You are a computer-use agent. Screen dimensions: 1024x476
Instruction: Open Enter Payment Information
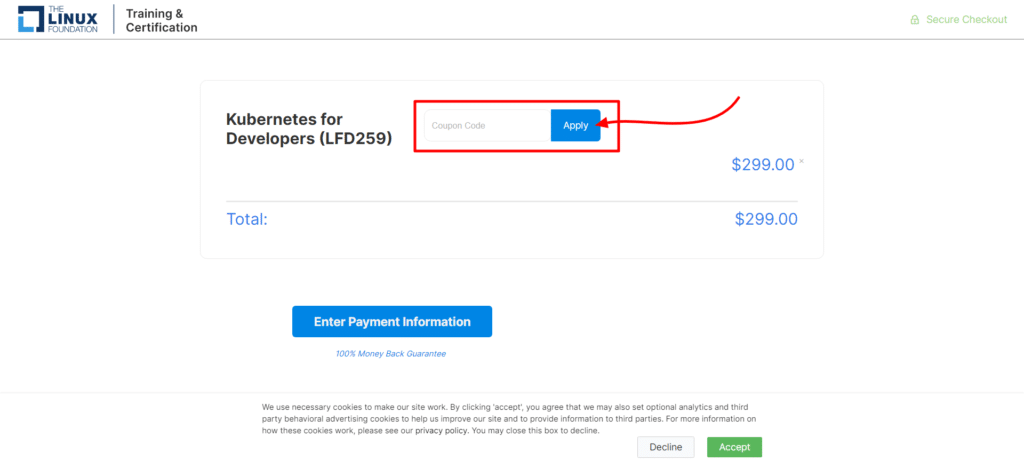coord(392,321)
